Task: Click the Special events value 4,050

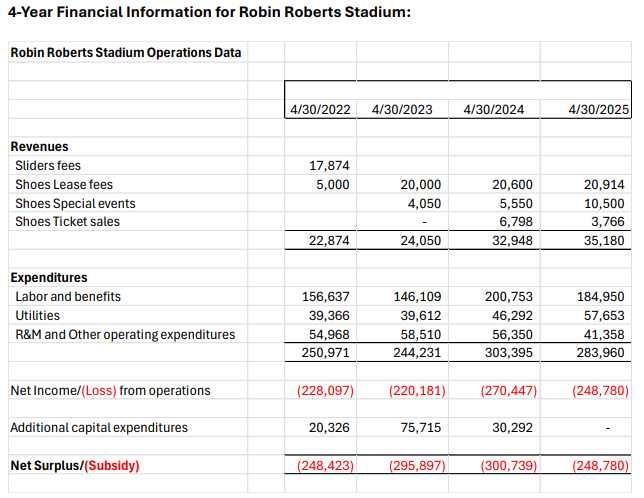Action: point(424,204)
